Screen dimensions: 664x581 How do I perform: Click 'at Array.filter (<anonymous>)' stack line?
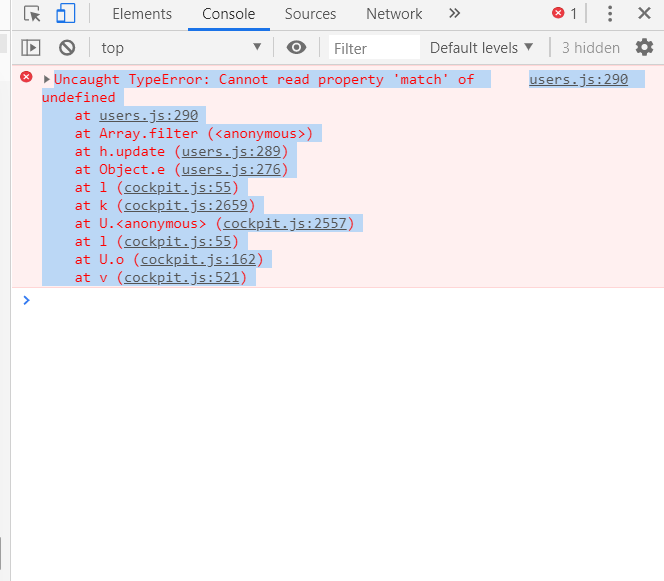click(194, 133)
